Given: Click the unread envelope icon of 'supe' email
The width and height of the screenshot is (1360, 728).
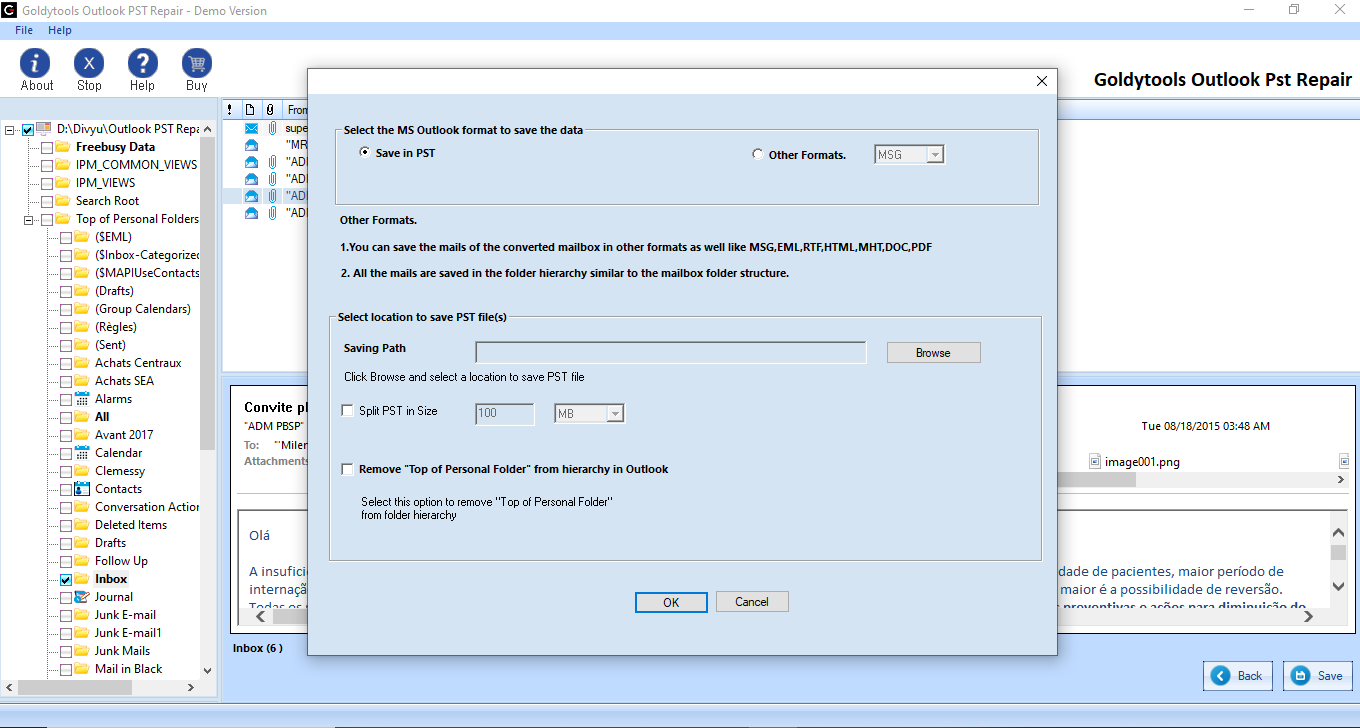Looking at the screenshot, I should tap(252, 128).
